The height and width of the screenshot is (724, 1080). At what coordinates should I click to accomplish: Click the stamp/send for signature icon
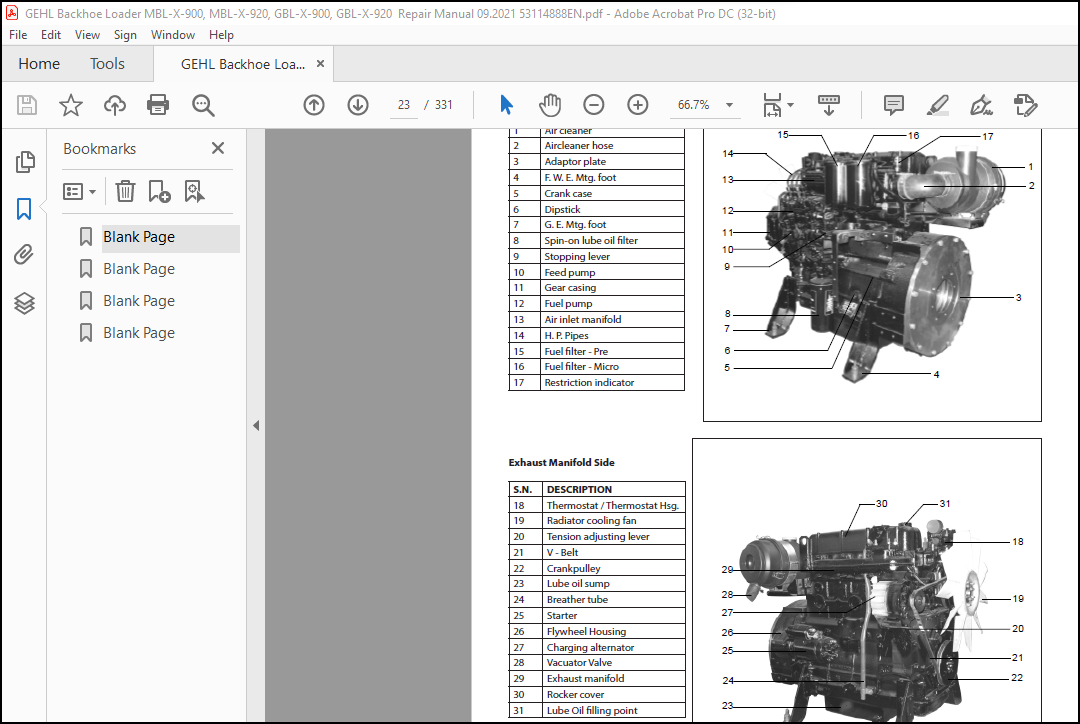[x=1026, y=105]
